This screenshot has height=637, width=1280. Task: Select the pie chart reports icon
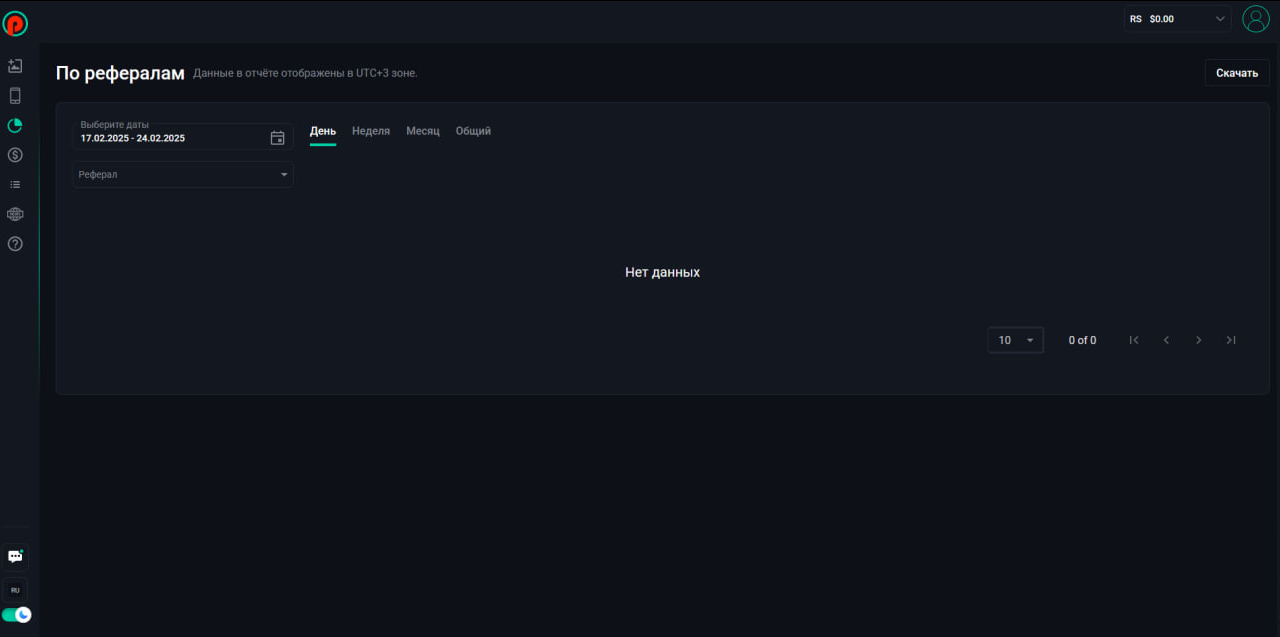tap(15, 126)
